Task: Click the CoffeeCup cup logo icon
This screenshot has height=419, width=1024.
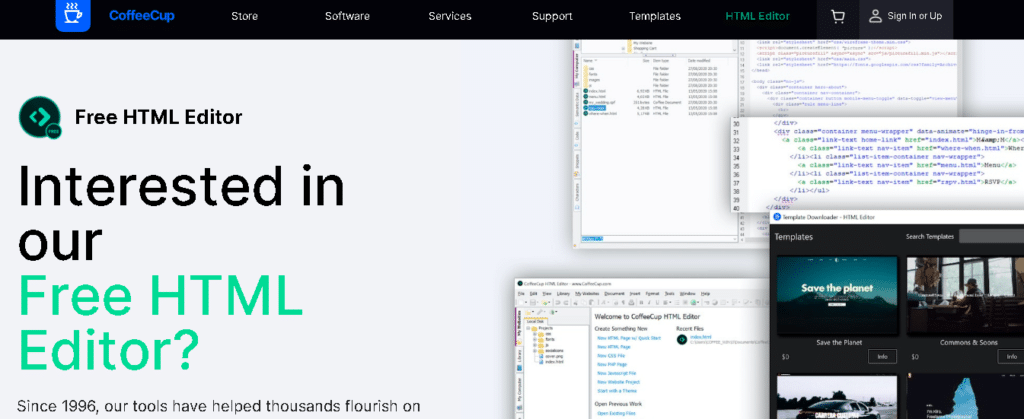Action: [72, 14]
